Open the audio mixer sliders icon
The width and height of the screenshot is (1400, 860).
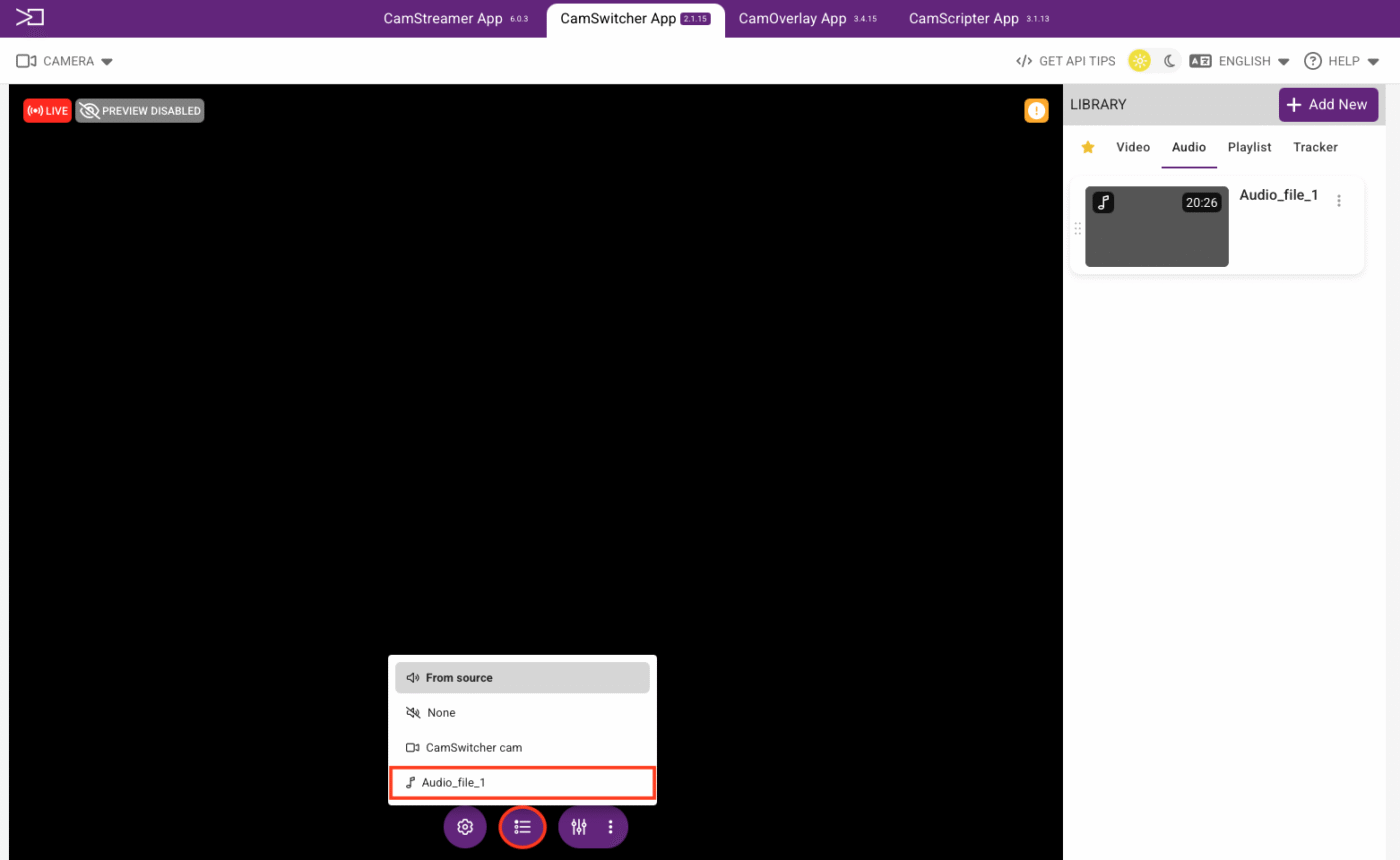[579, 827]
